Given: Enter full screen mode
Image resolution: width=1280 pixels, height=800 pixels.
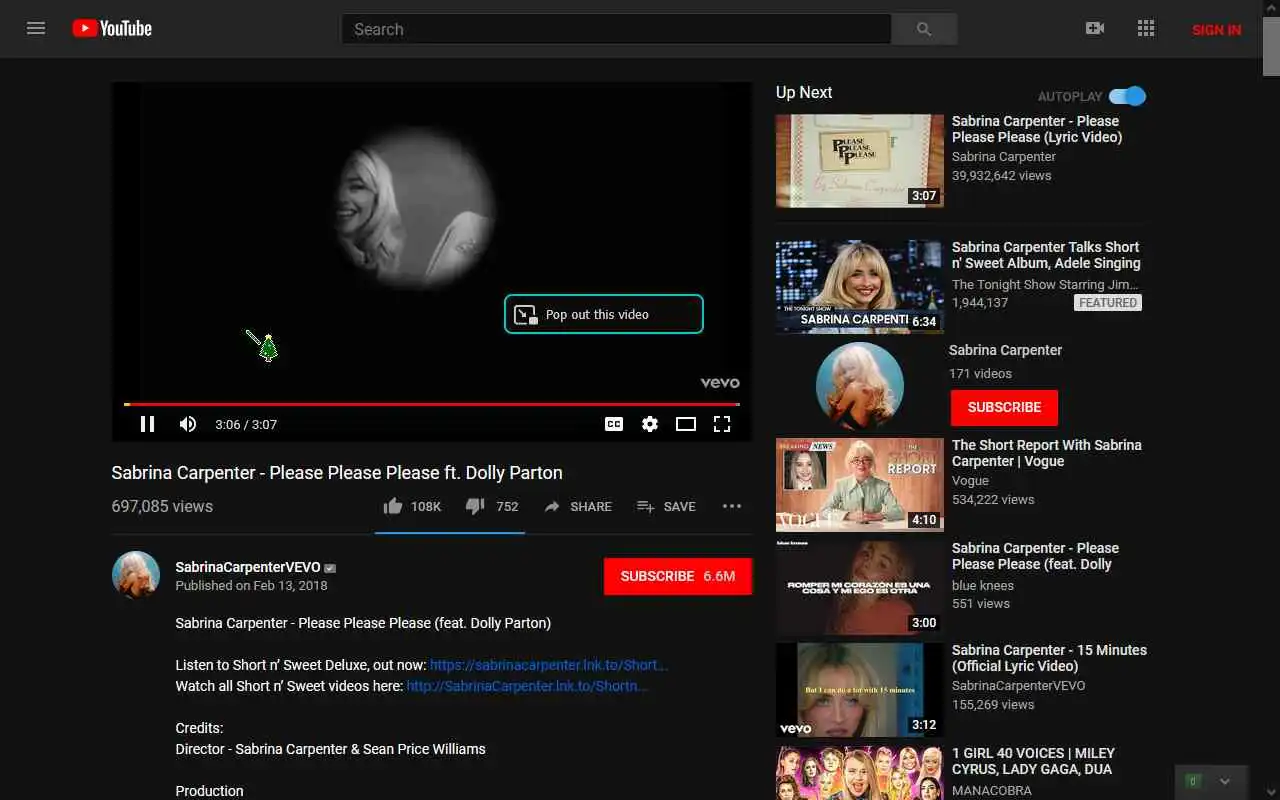Looking at the screenshot, I should tap(722, 424).
